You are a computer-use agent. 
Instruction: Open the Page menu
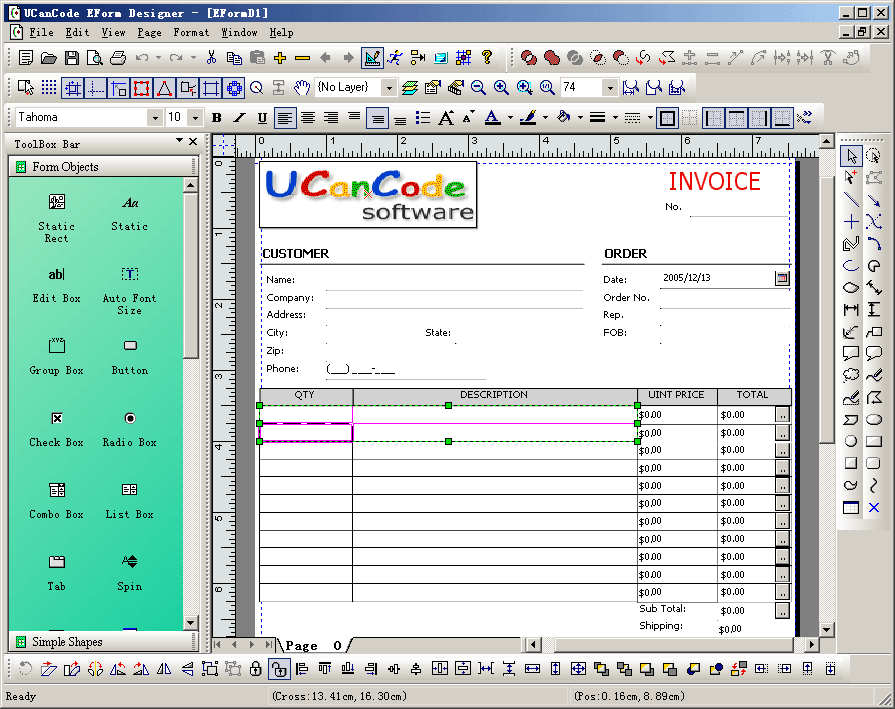[149, 33]
